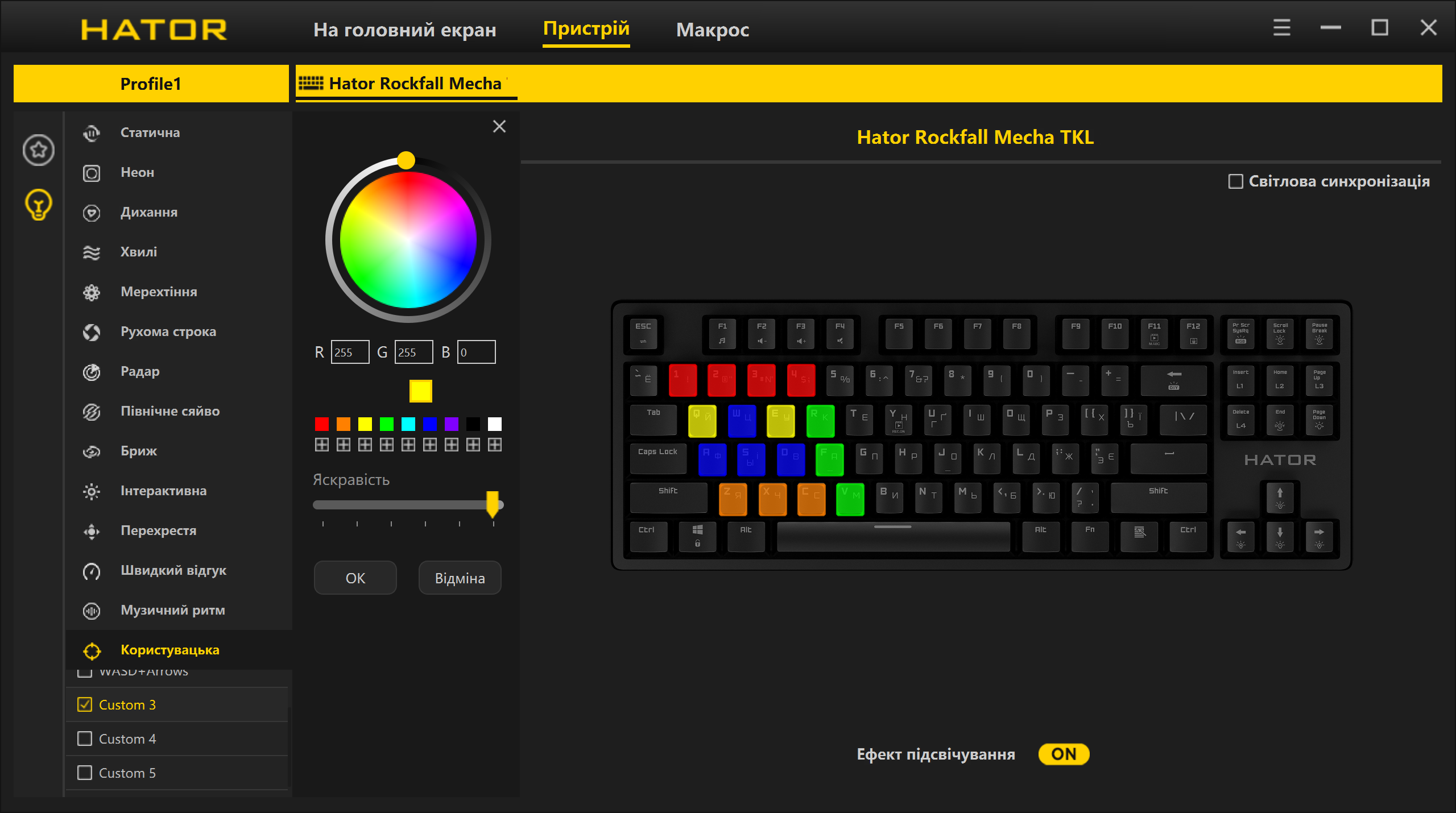The height and width of the screenshot is (813, 1456).
Task: Click the Мерехтіння effect icon
Action: (x=92, y=292)
